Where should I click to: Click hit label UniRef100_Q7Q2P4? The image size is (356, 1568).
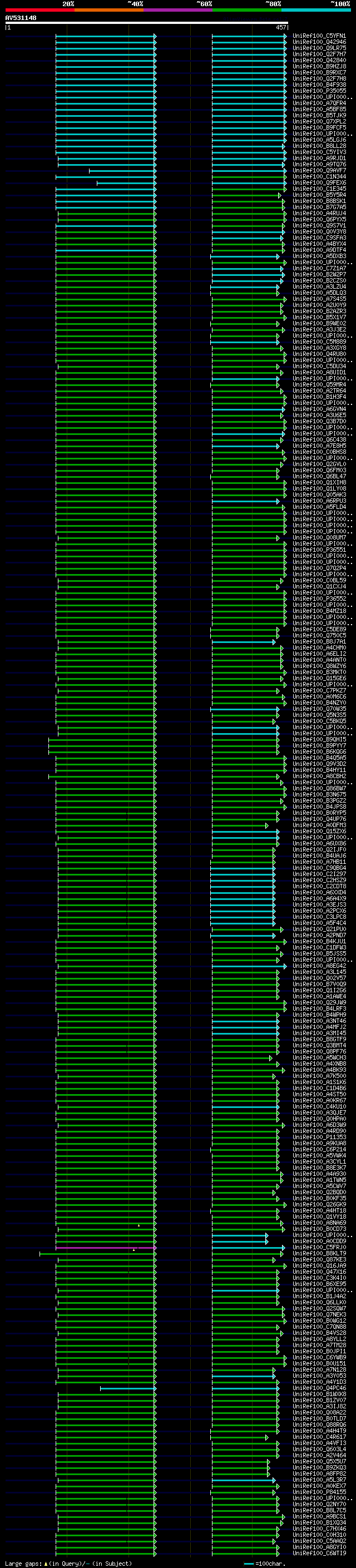(x=319, y=568)
